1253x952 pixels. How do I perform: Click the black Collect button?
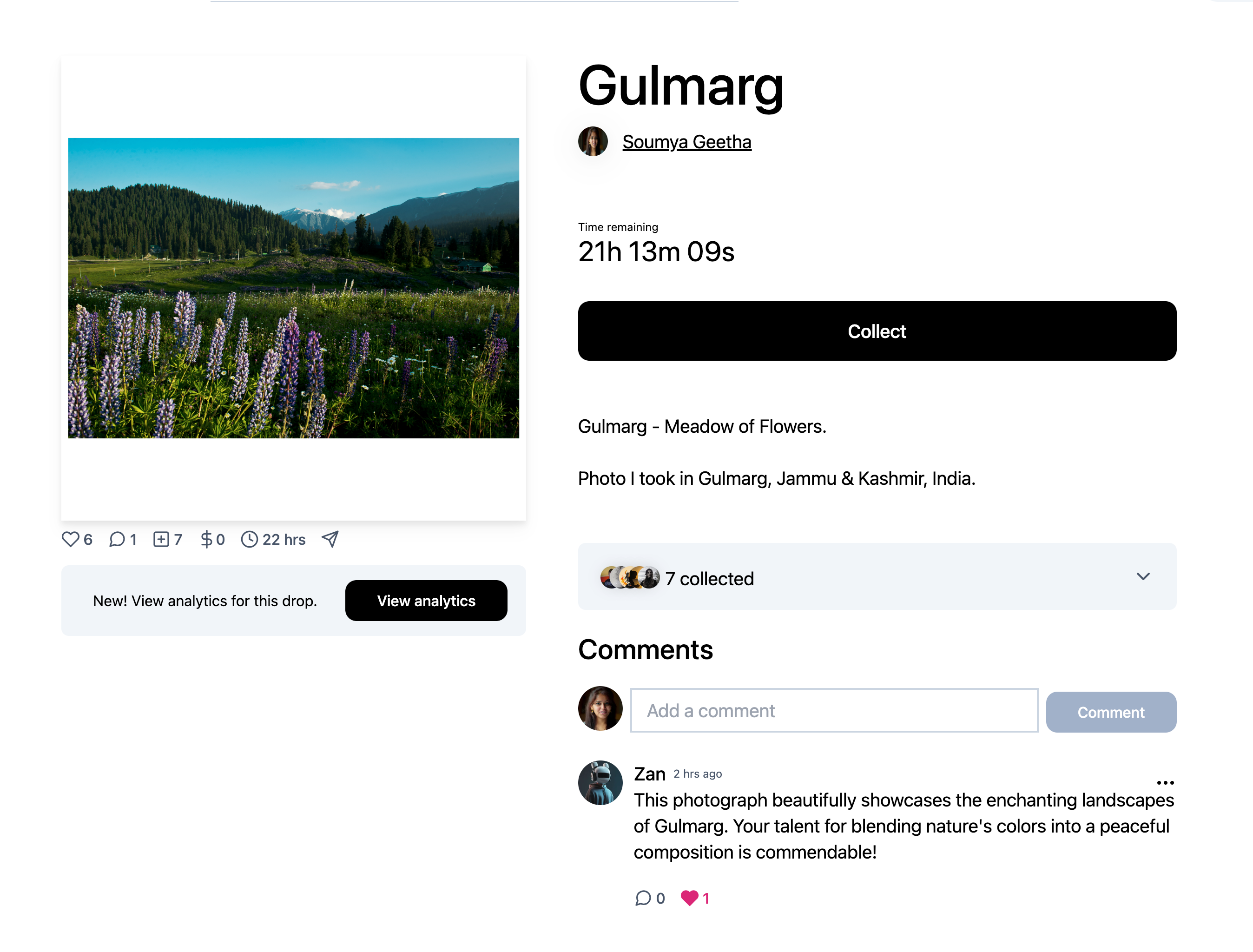point(877,331)
